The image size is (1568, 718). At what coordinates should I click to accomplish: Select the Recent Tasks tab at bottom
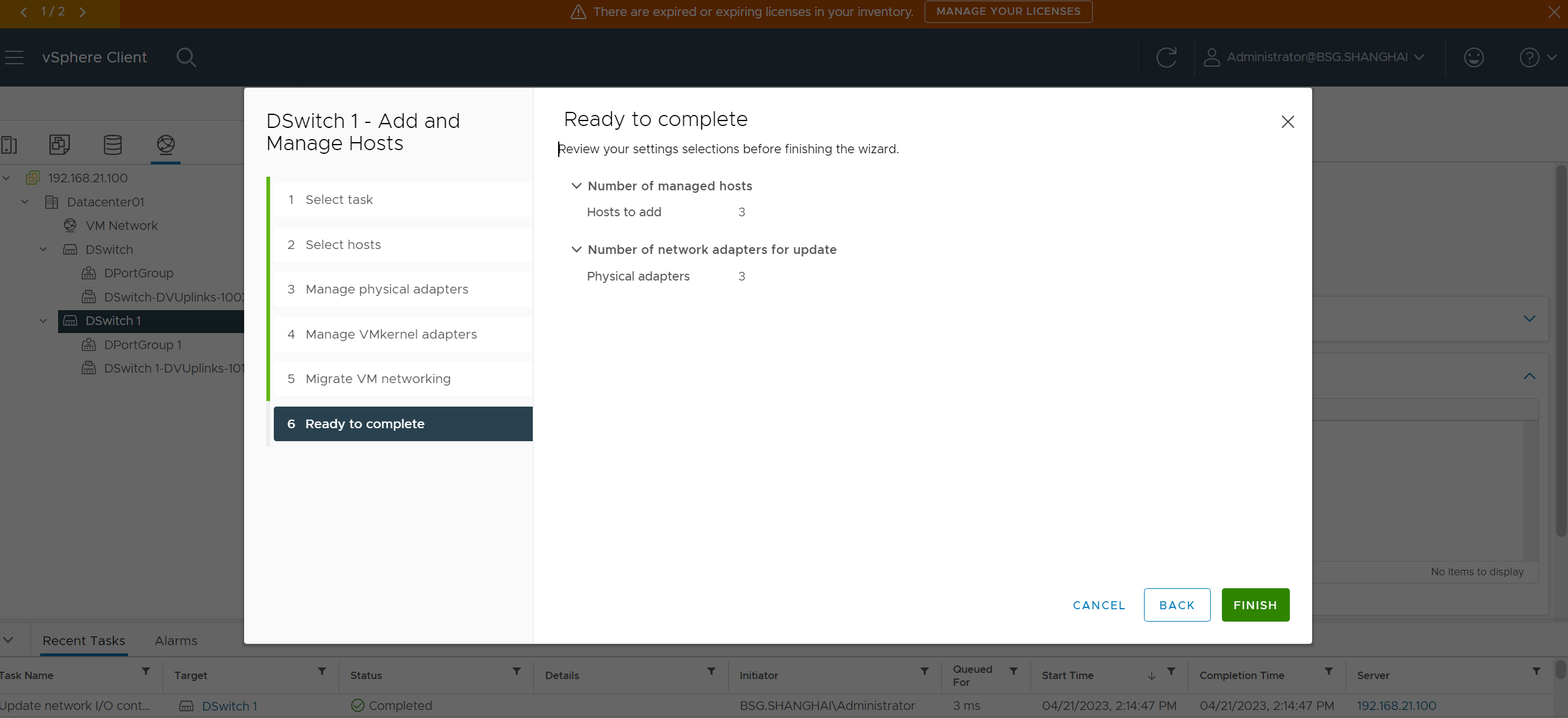click(x=83, y=640)
